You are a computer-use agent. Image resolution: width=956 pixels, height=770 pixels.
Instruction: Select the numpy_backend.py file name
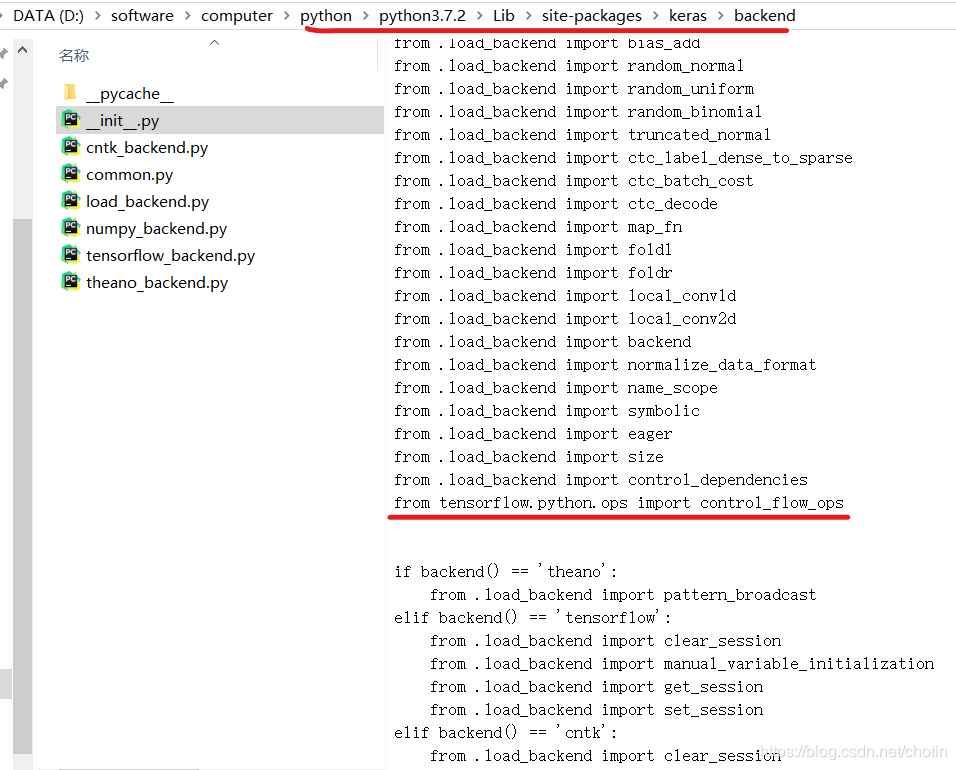[x=157, y=229]
